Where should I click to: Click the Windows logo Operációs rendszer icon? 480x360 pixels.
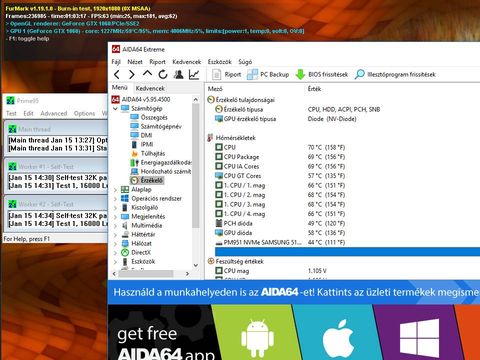pyautogui.click(x=125, y=198)
